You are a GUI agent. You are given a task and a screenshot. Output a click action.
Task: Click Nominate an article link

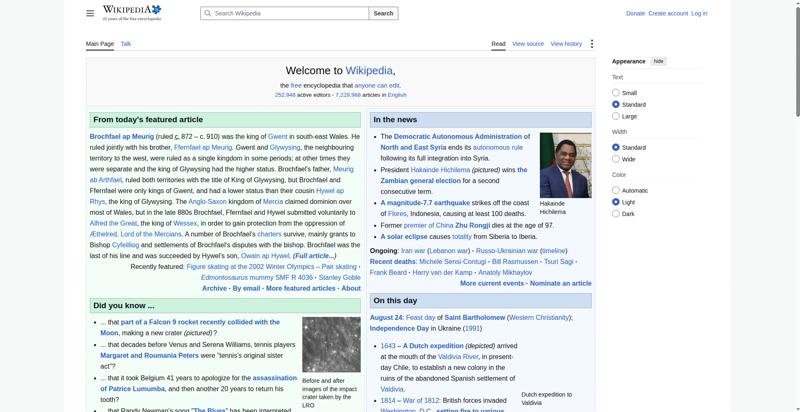(x=561, y=284)
